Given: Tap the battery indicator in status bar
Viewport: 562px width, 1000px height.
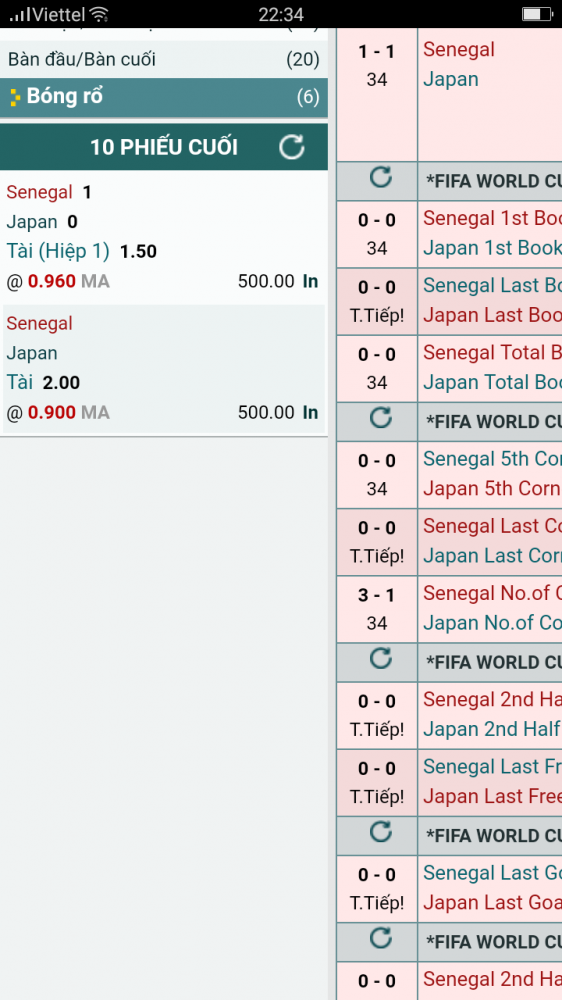Looking at the screenshot, I should click(x=536, y=14).
